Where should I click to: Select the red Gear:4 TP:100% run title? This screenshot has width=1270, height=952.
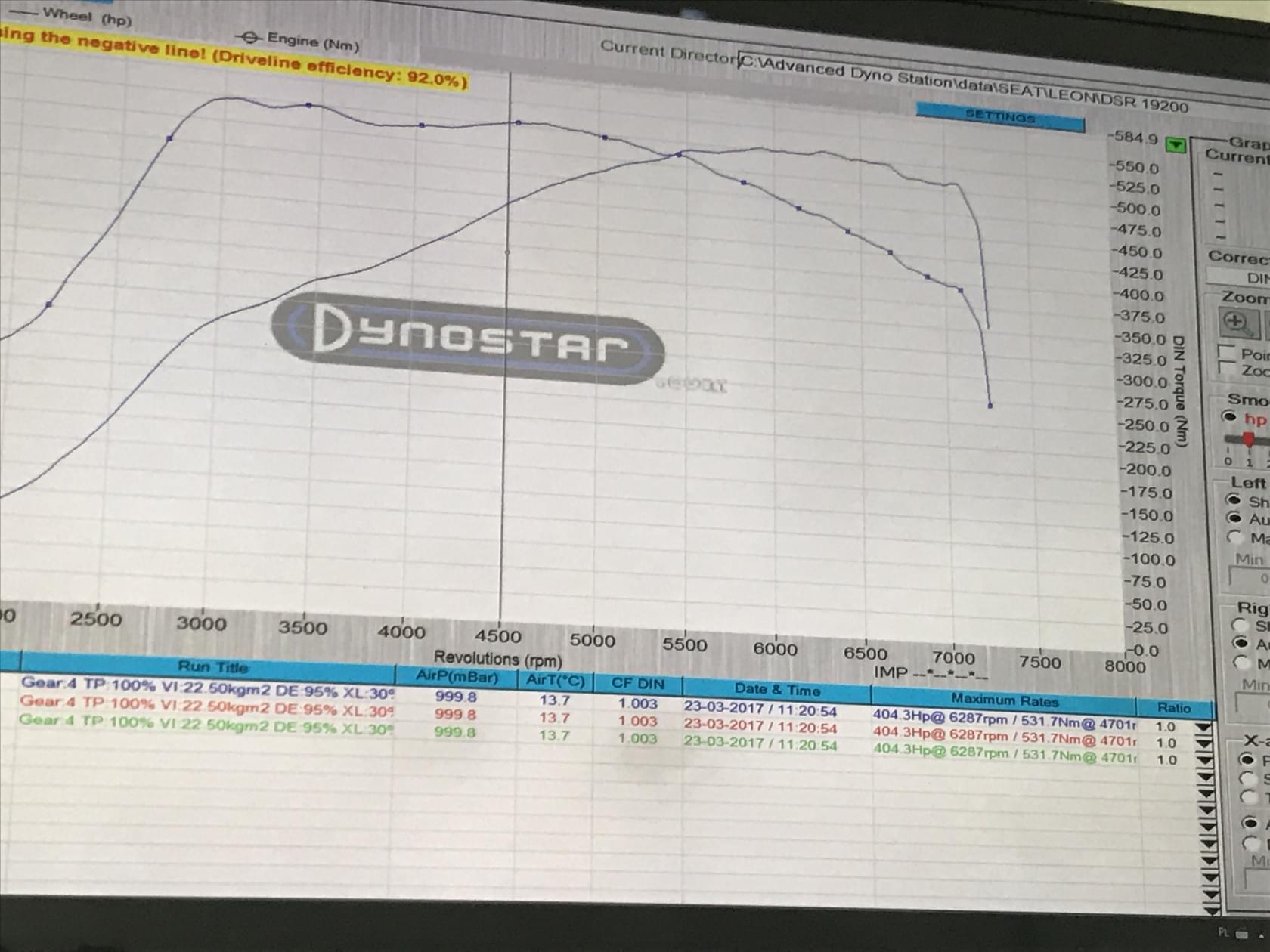point(206,705)
